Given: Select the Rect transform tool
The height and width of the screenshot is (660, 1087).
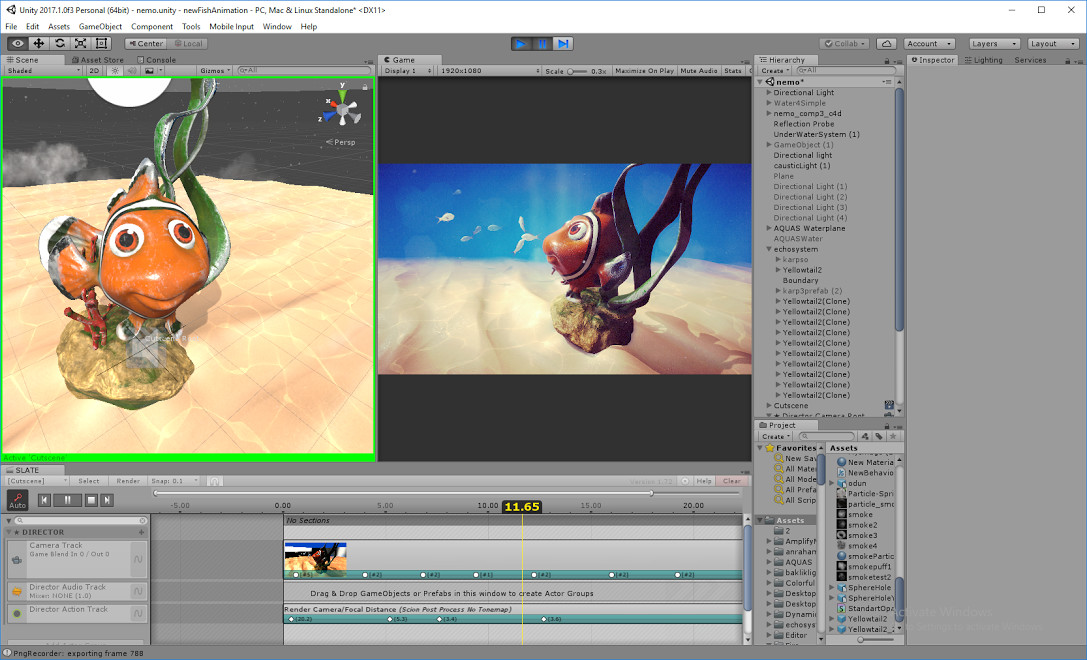Looking at the screenshot, I should point(101,43).
